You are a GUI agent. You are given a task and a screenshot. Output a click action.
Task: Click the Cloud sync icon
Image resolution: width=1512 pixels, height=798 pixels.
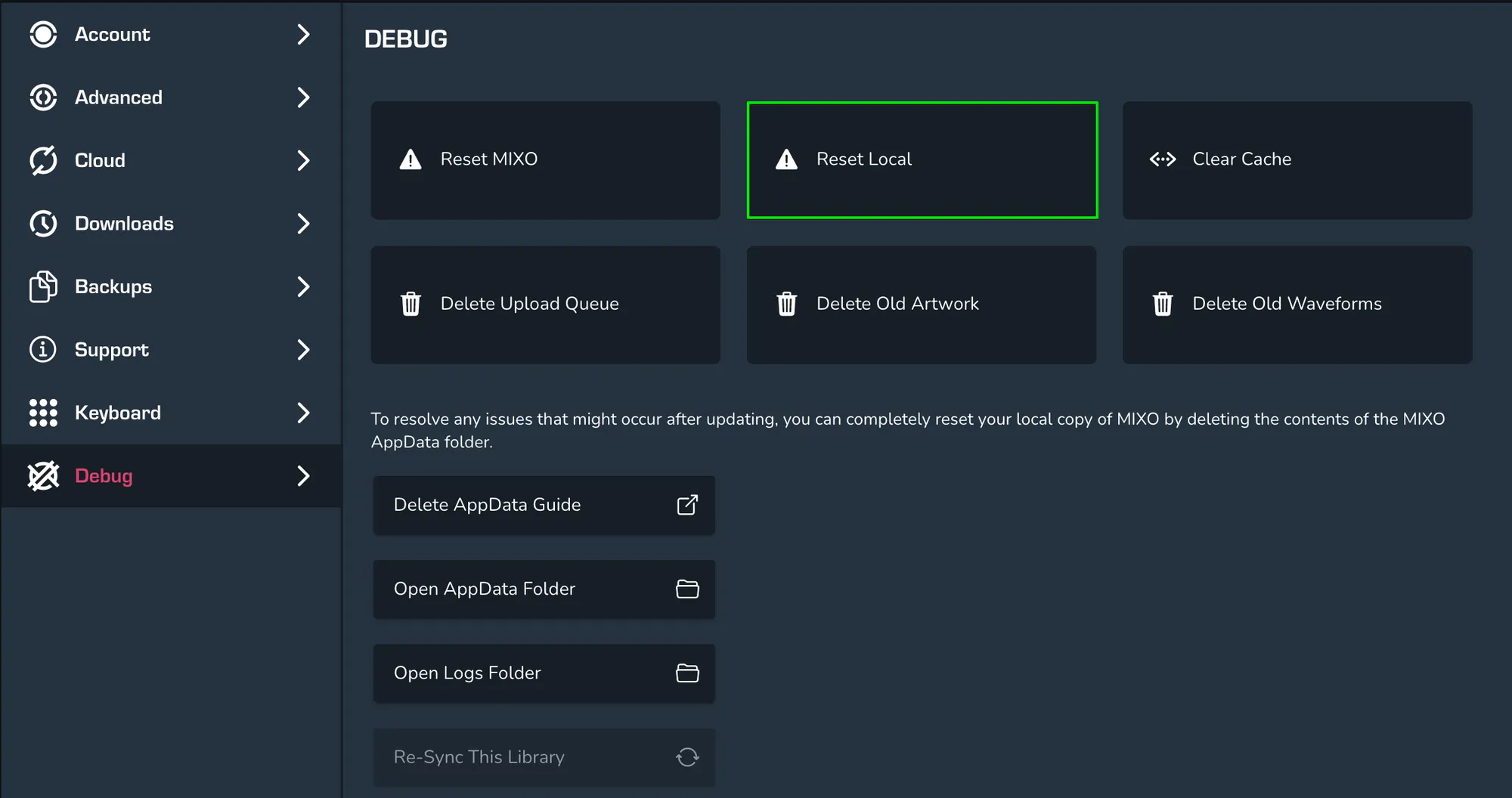coord(43,161)
